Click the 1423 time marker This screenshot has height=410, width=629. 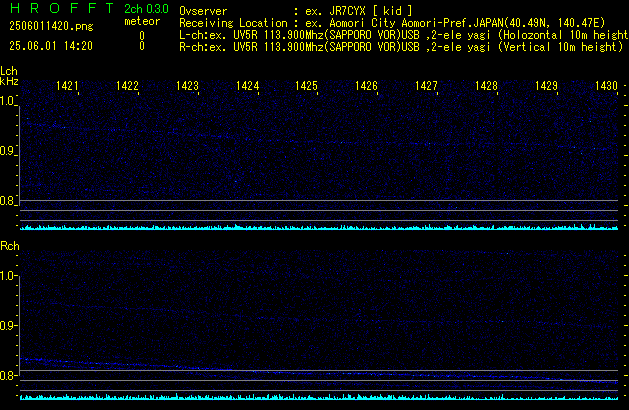pos(187,86)
